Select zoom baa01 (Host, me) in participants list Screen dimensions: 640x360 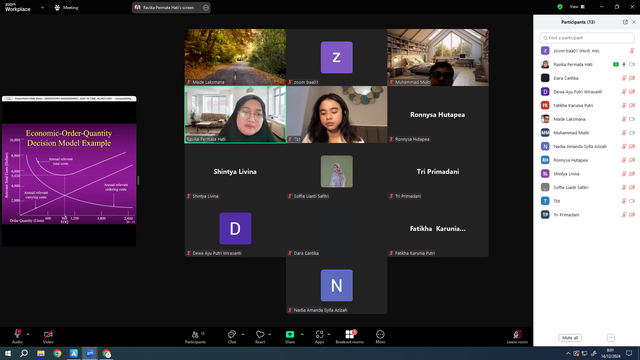pos(587,51)
